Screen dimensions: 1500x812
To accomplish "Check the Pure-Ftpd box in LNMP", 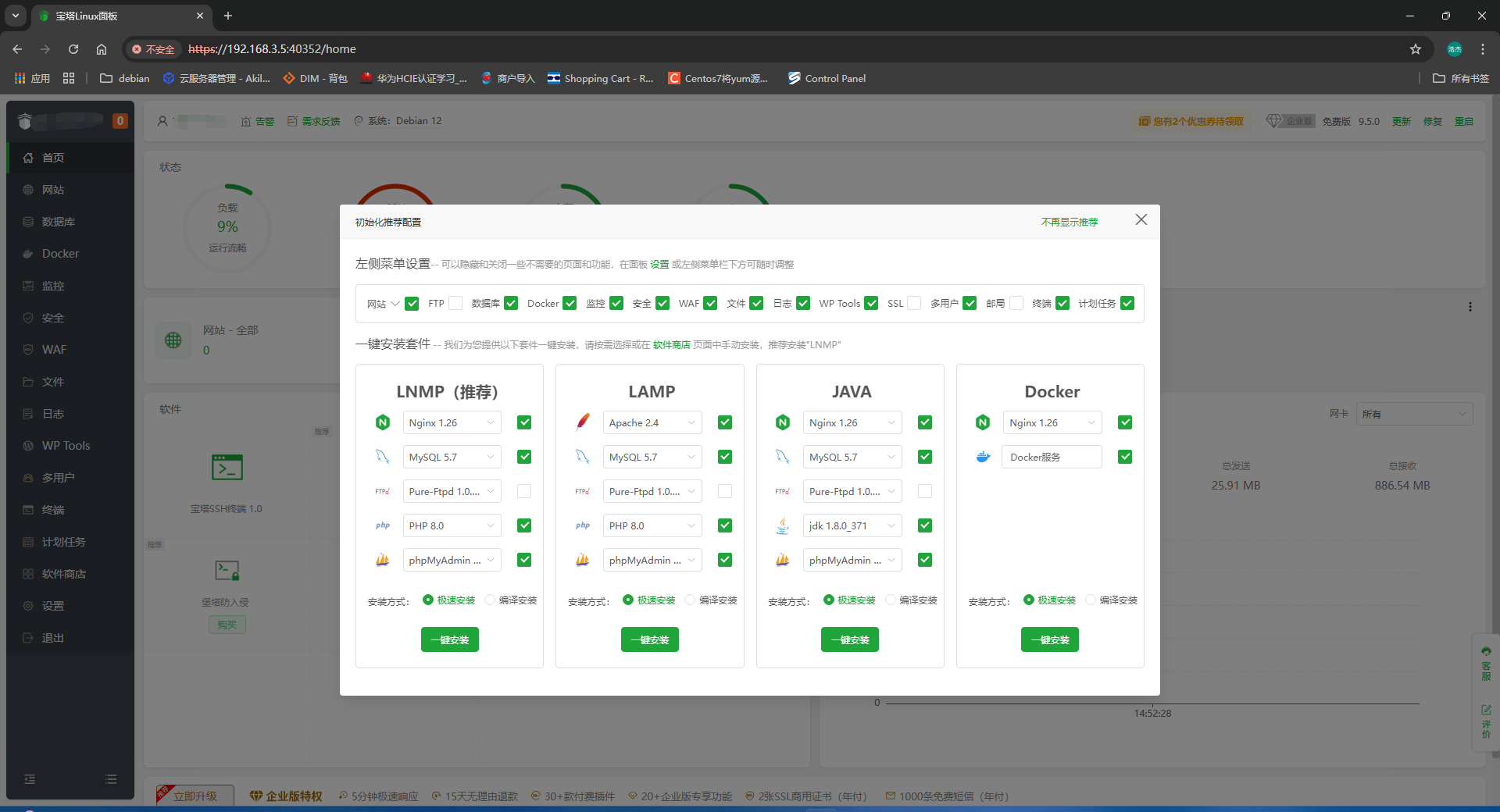I will tap(524, 491).
